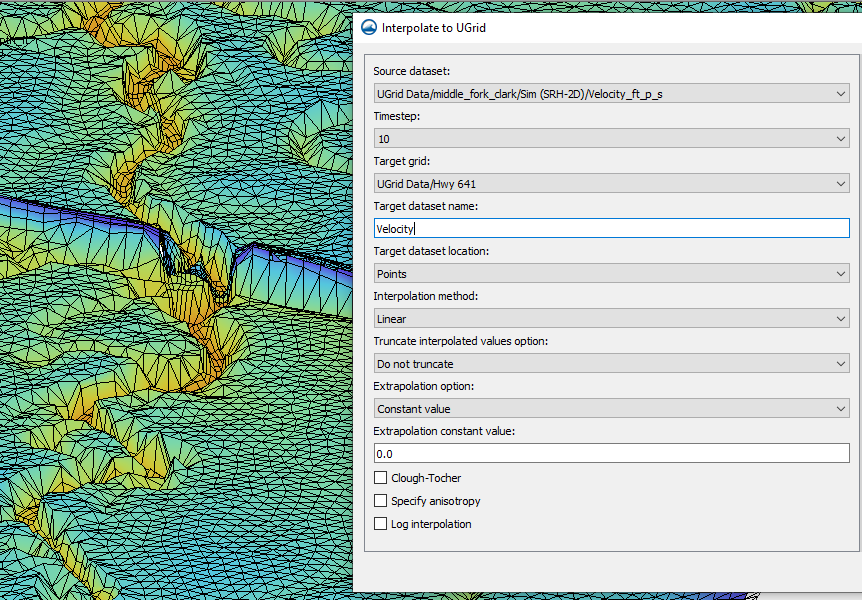Click the Target dataset name text field
This screenshot has width=862, height=600.
point(611,228)
